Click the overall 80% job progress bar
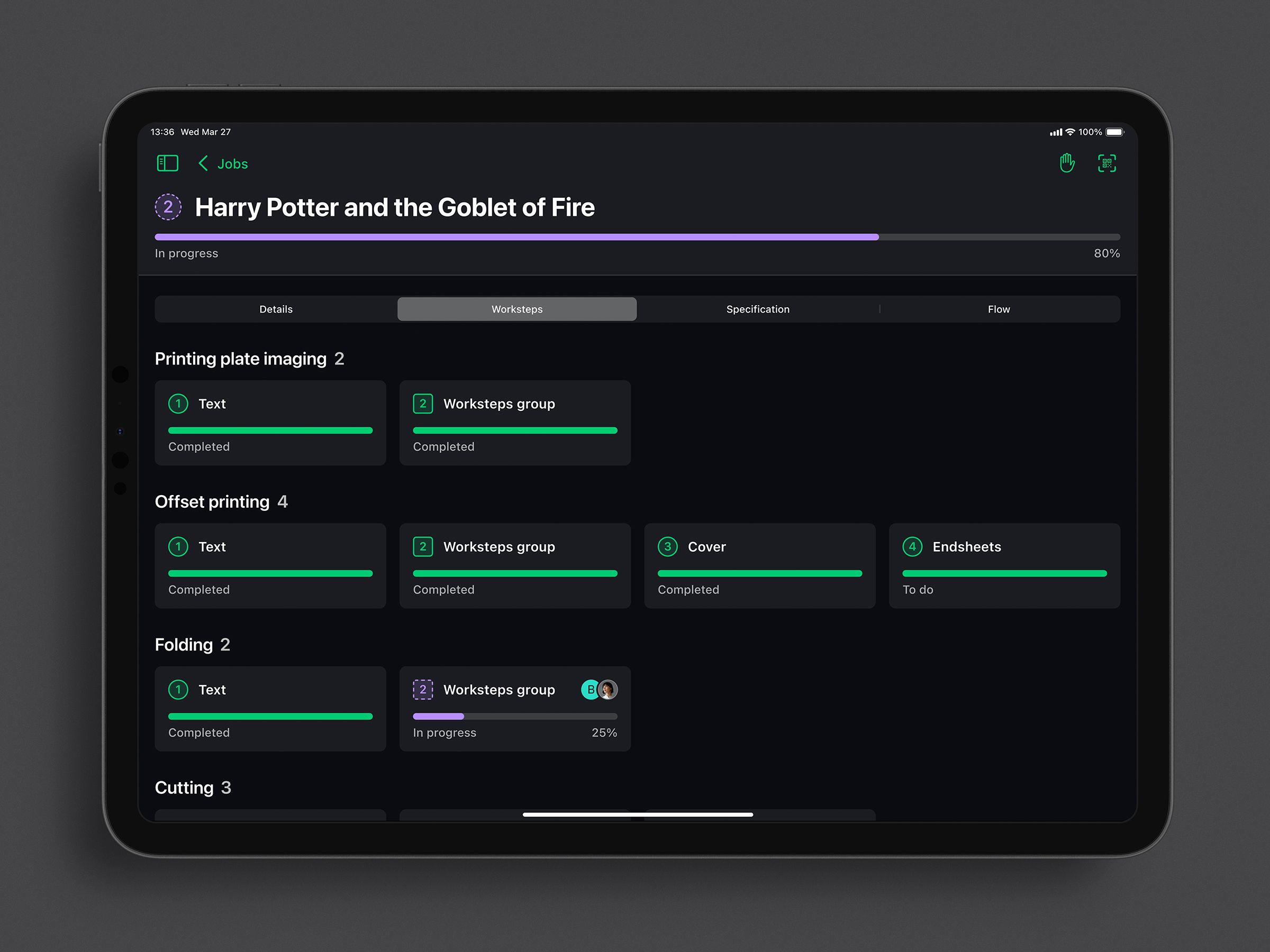Image resolution: width=1270 pixels, height=952 pixels. [x=637, y=237]
